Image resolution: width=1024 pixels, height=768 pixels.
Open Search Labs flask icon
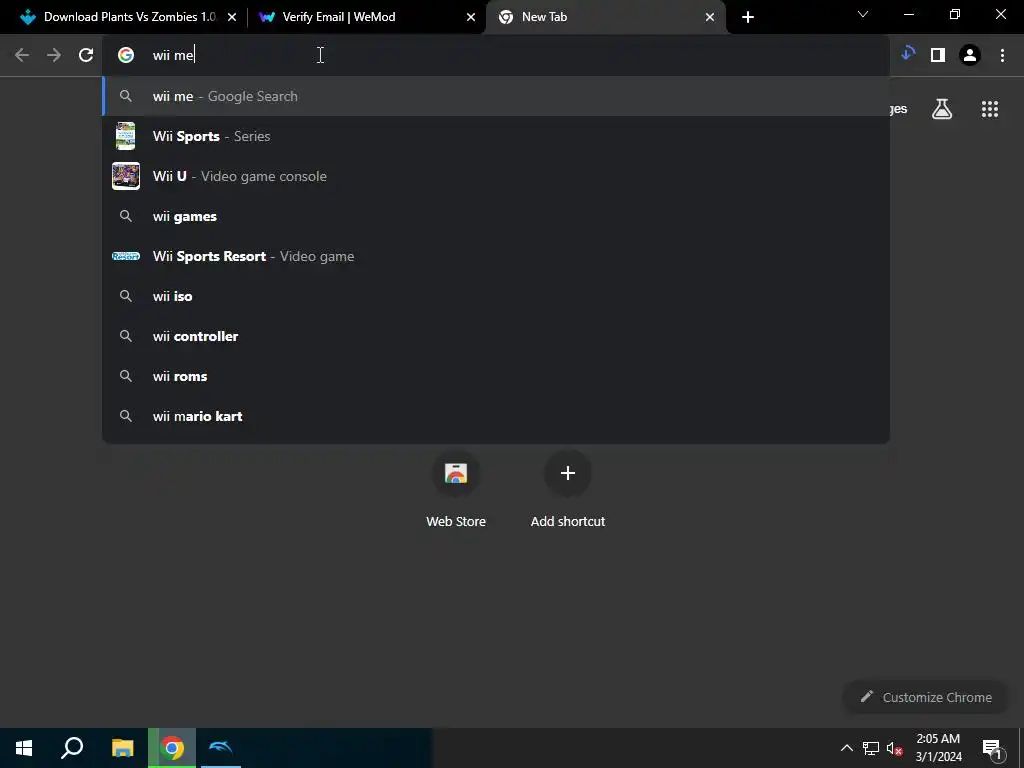tap(942, 109)
